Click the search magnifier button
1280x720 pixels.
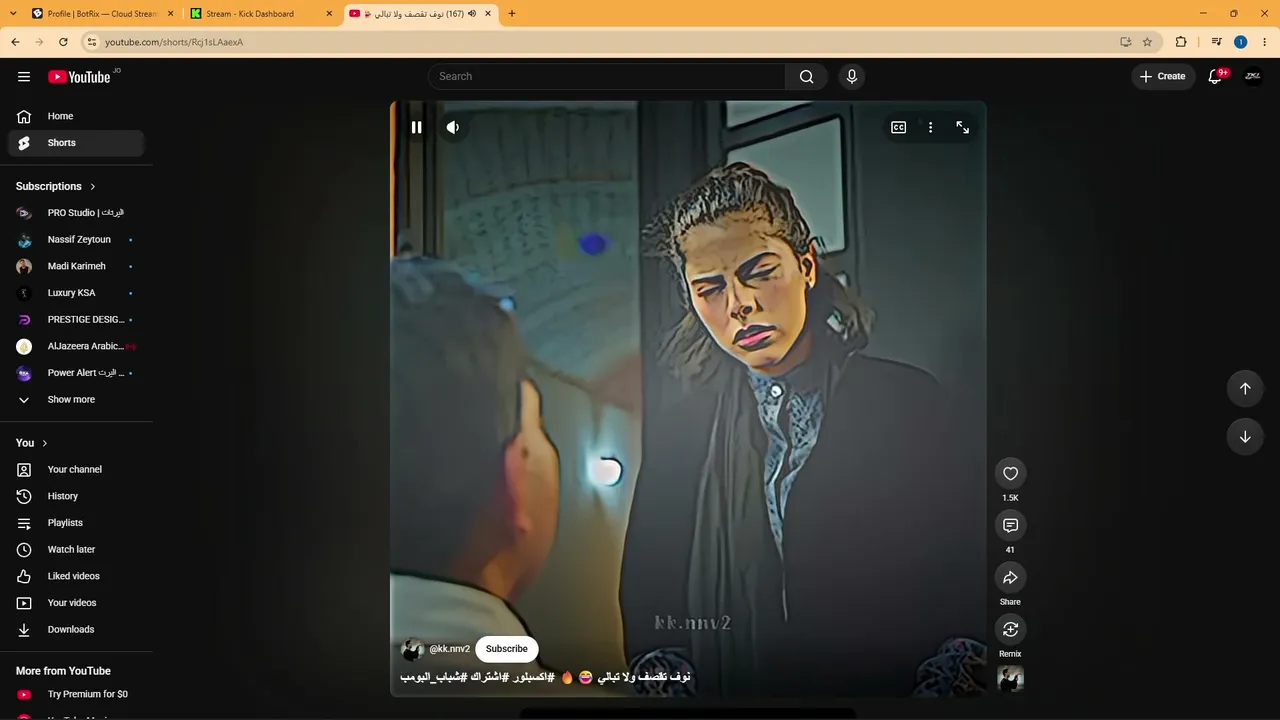coord(807,77)
